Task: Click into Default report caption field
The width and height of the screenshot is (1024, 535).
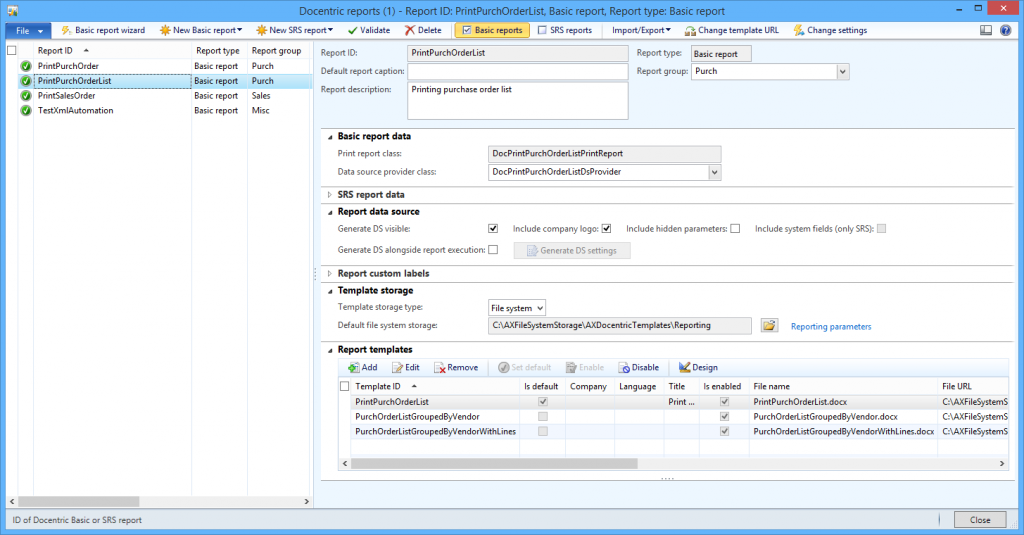Action: 517,71
